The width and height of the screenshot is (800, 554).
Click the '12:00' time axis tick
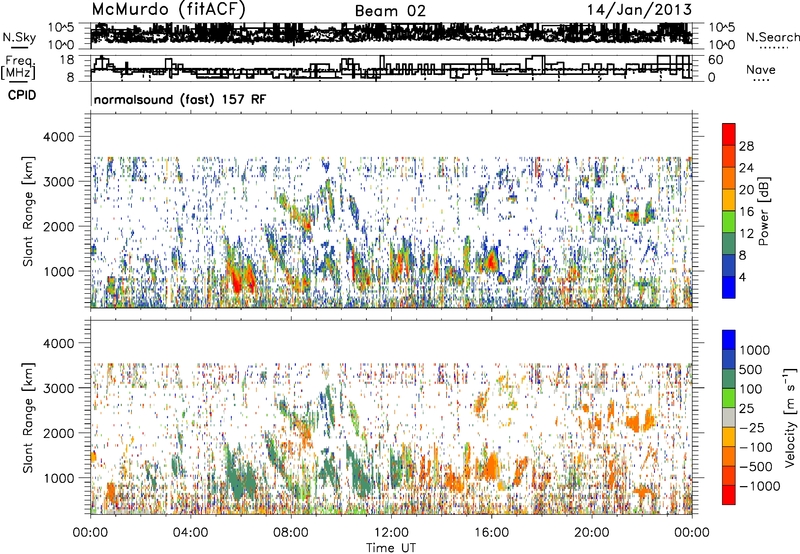(x=391, y=533)
